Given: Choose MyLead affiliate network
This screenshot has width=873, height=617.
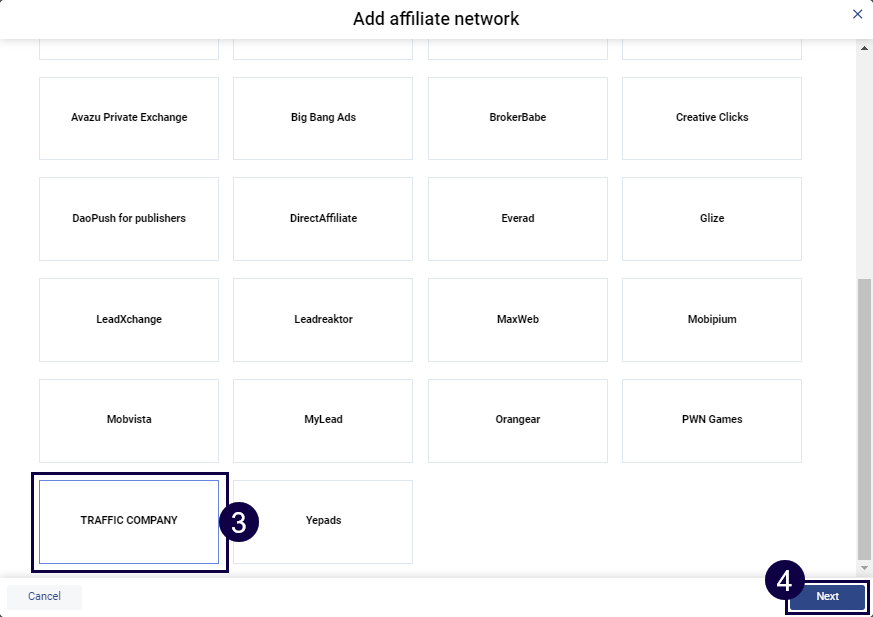Looking at the screenshot, I should (x=323, y=420).
